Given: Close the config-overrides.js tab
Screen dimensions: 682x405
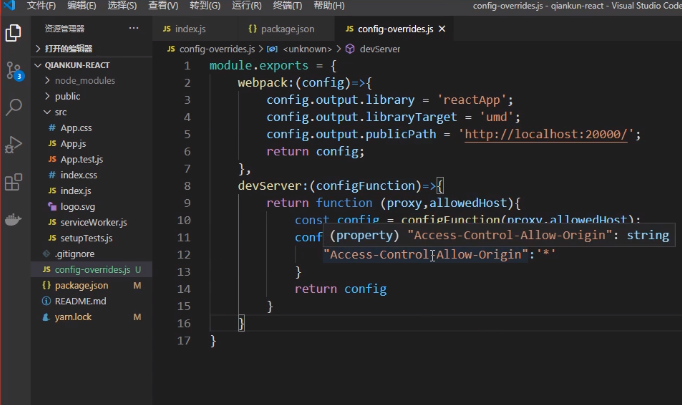Looking at the screenshot, I should [442, 29].
